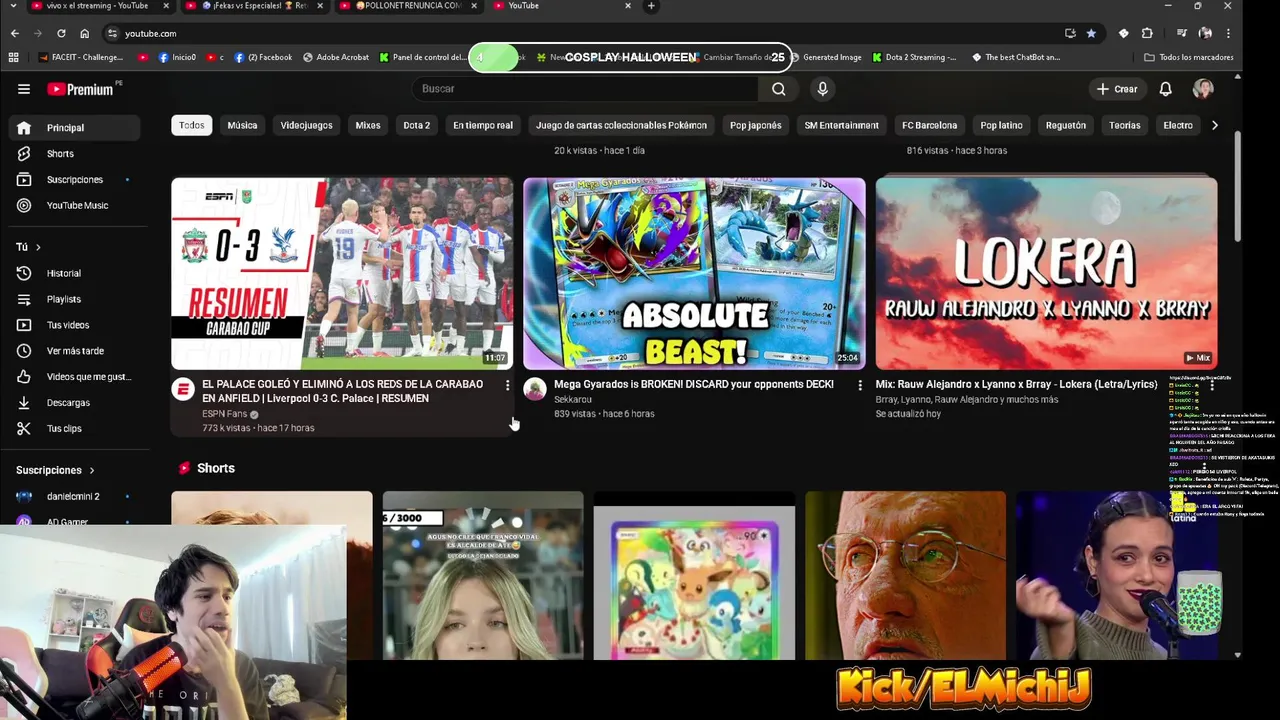1280x720 pixels.
Task: Click the YouTube Premium logo
Action: coord(80,89)
